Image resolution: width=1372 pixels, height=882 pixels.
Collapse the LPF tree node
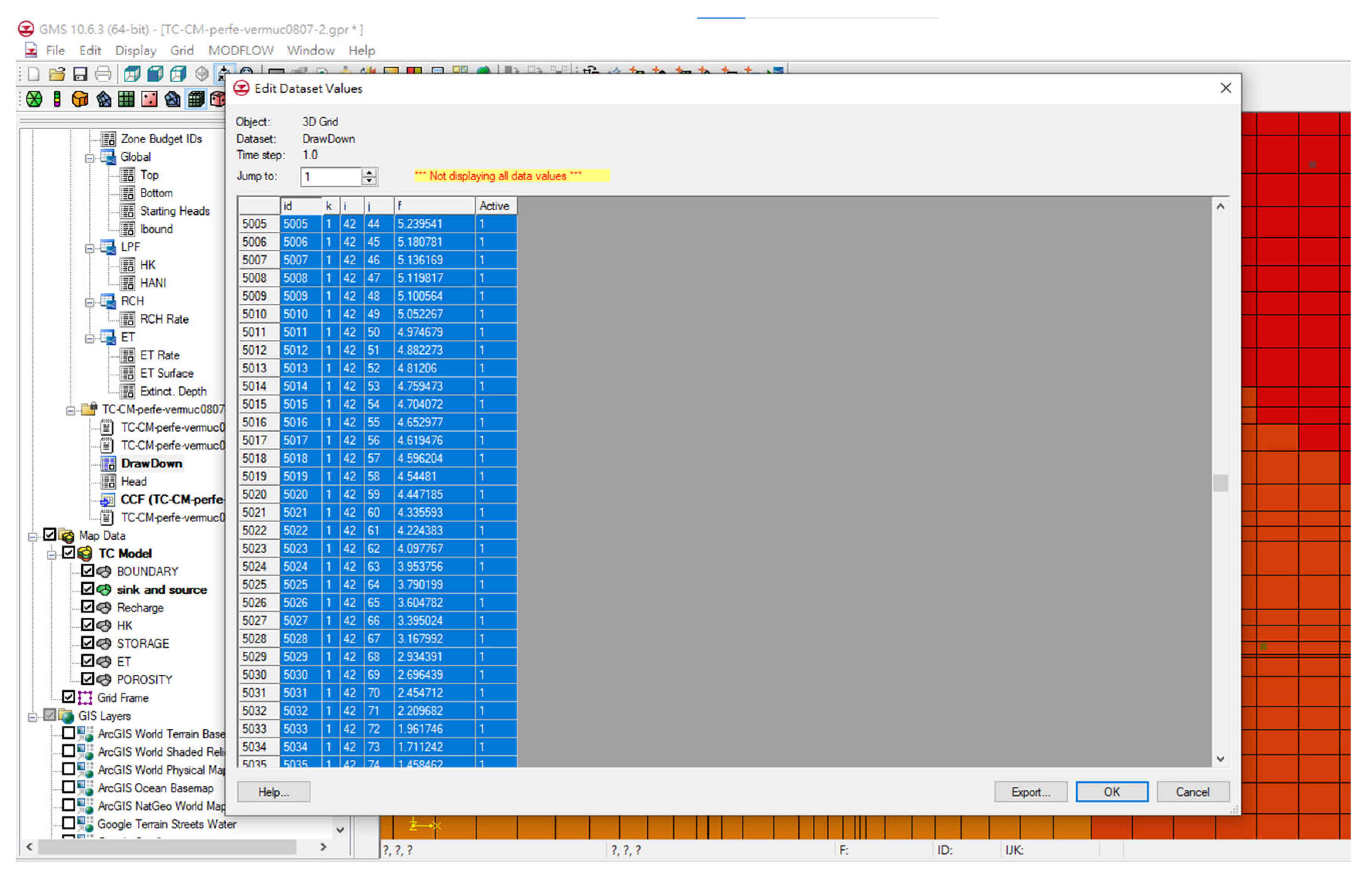click(x=89, y=248)
